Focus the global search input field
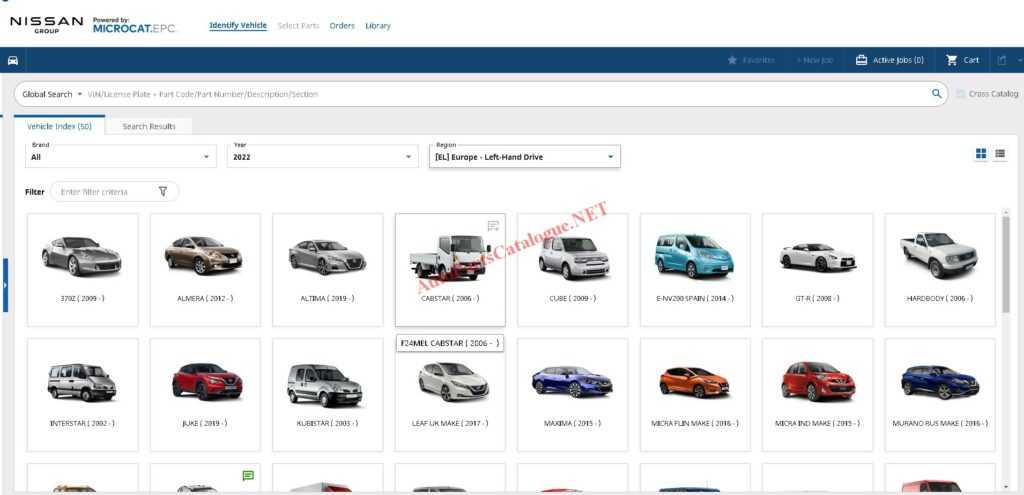This screenshot has height=495, width=1024. point(506,94)
